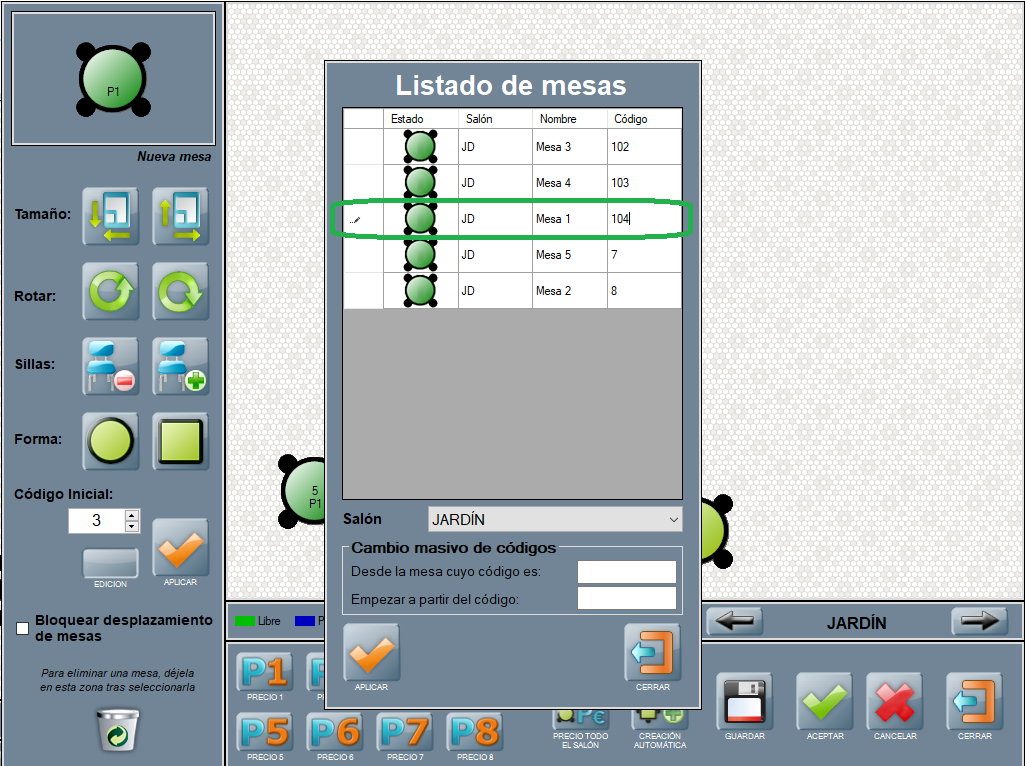Select the P6 price level button
This screenshot has height=766, width=1025.
coord(334,732)
